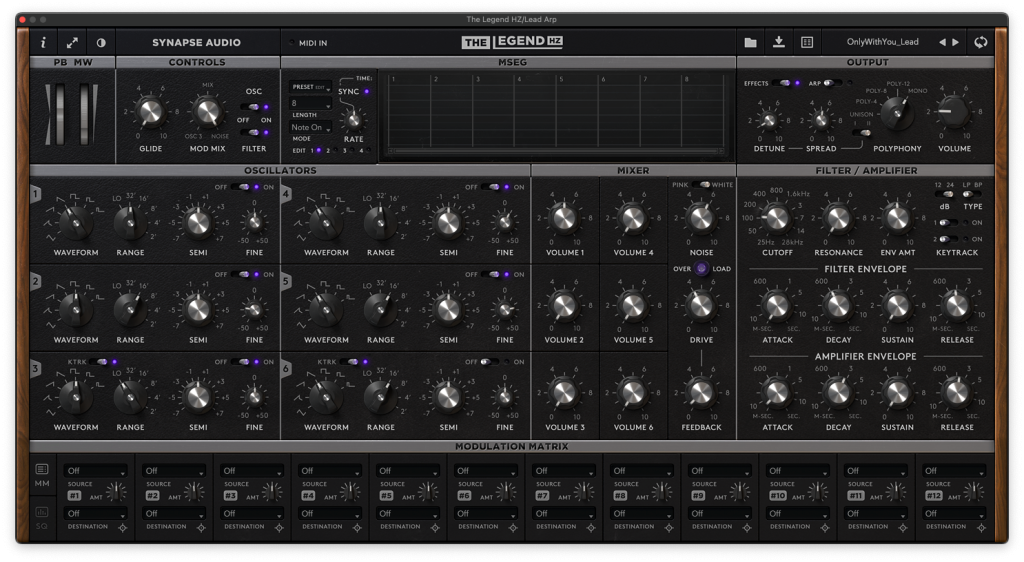Screen dimensions: 1024x562
Task: Open the preset bank grid icon
Action: (807, 42)
